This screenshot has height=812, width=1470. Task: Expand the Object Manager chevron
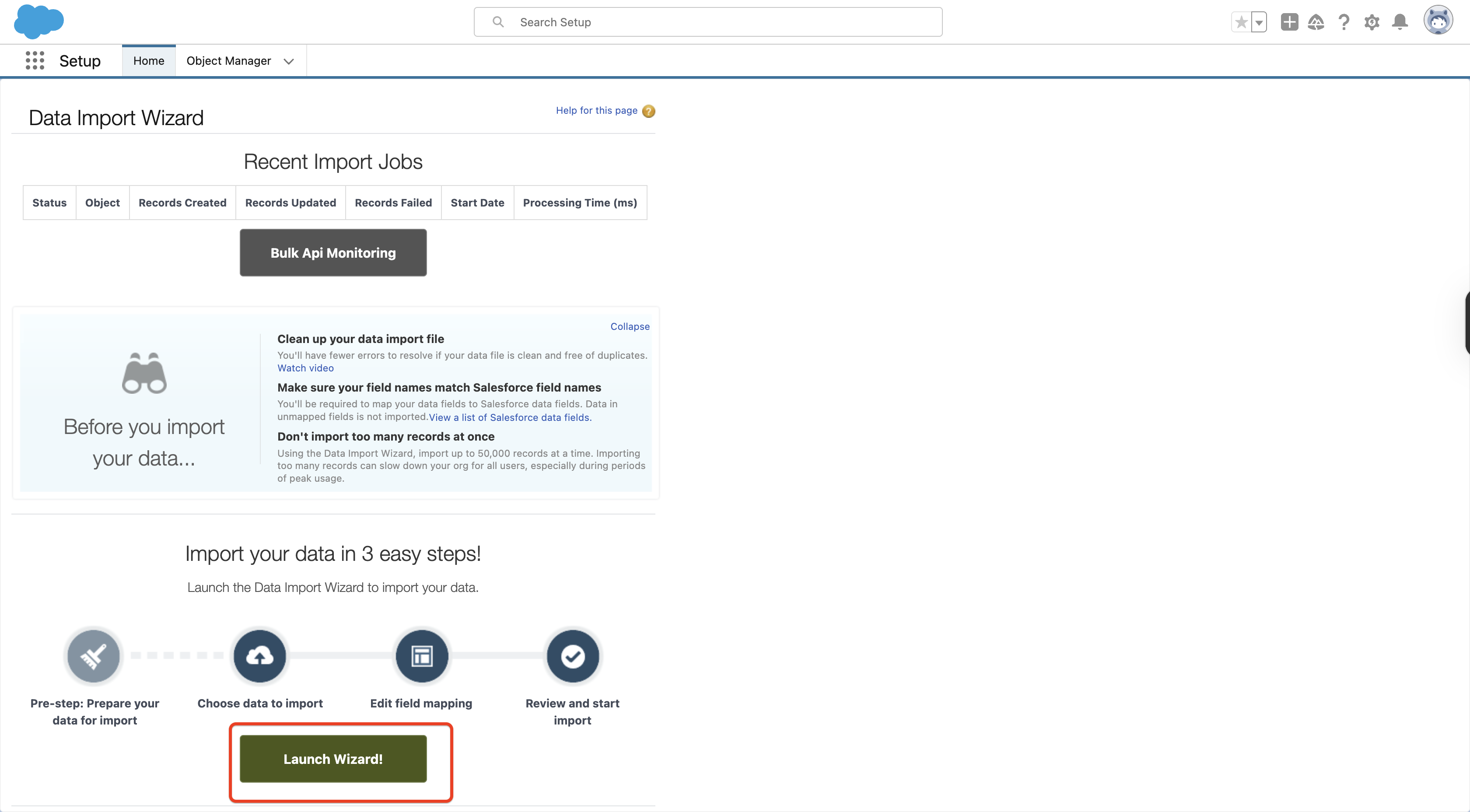click(289, 61)
